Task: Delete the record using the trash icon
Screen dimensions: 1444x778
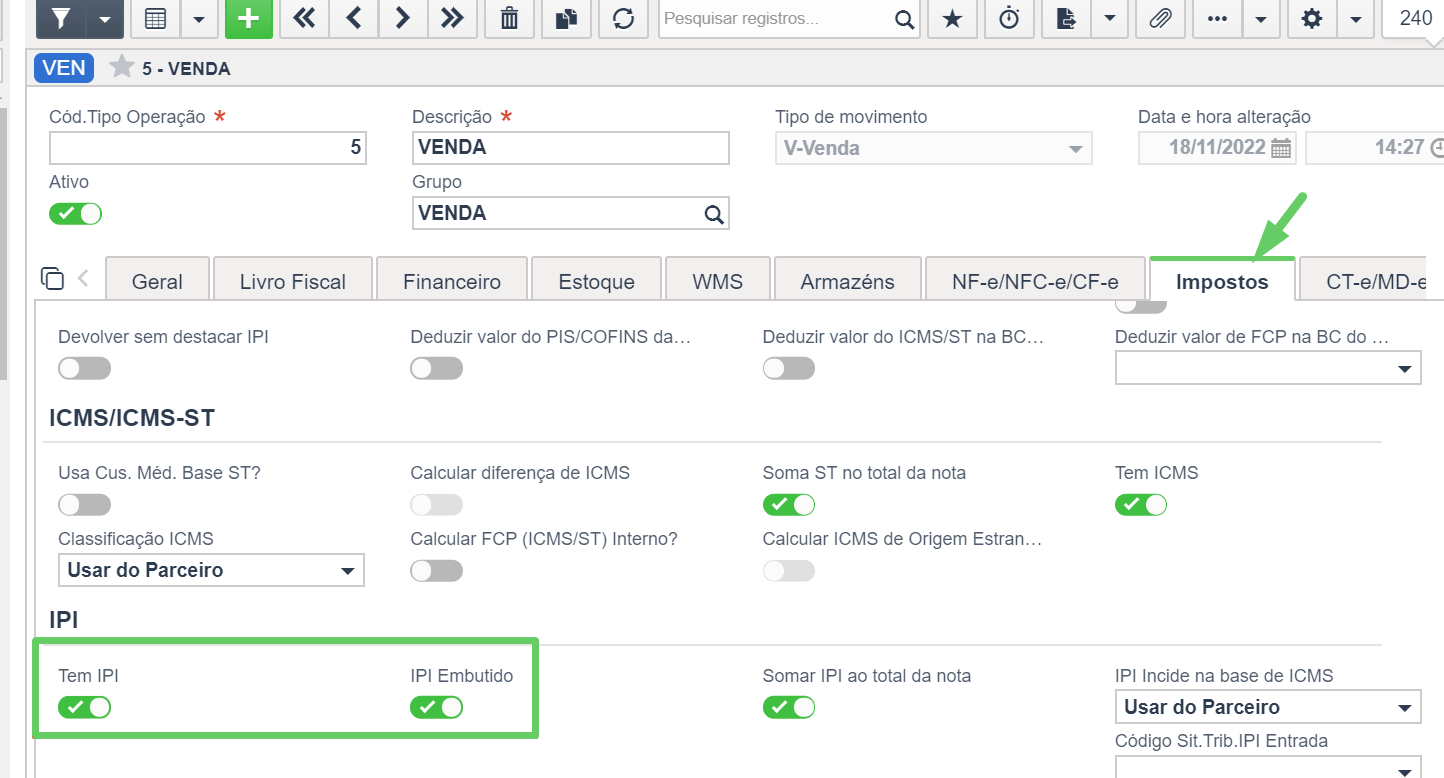Action: click(x=509, y=18)
